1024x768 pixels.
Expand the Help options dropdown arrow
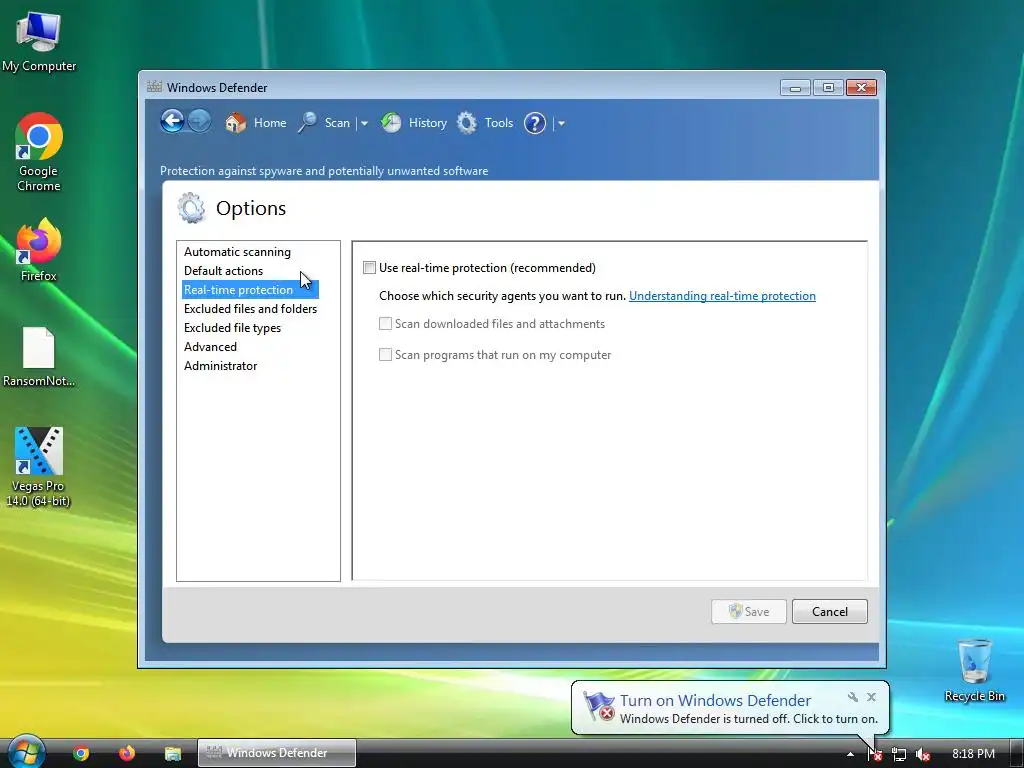pos(561,123)
